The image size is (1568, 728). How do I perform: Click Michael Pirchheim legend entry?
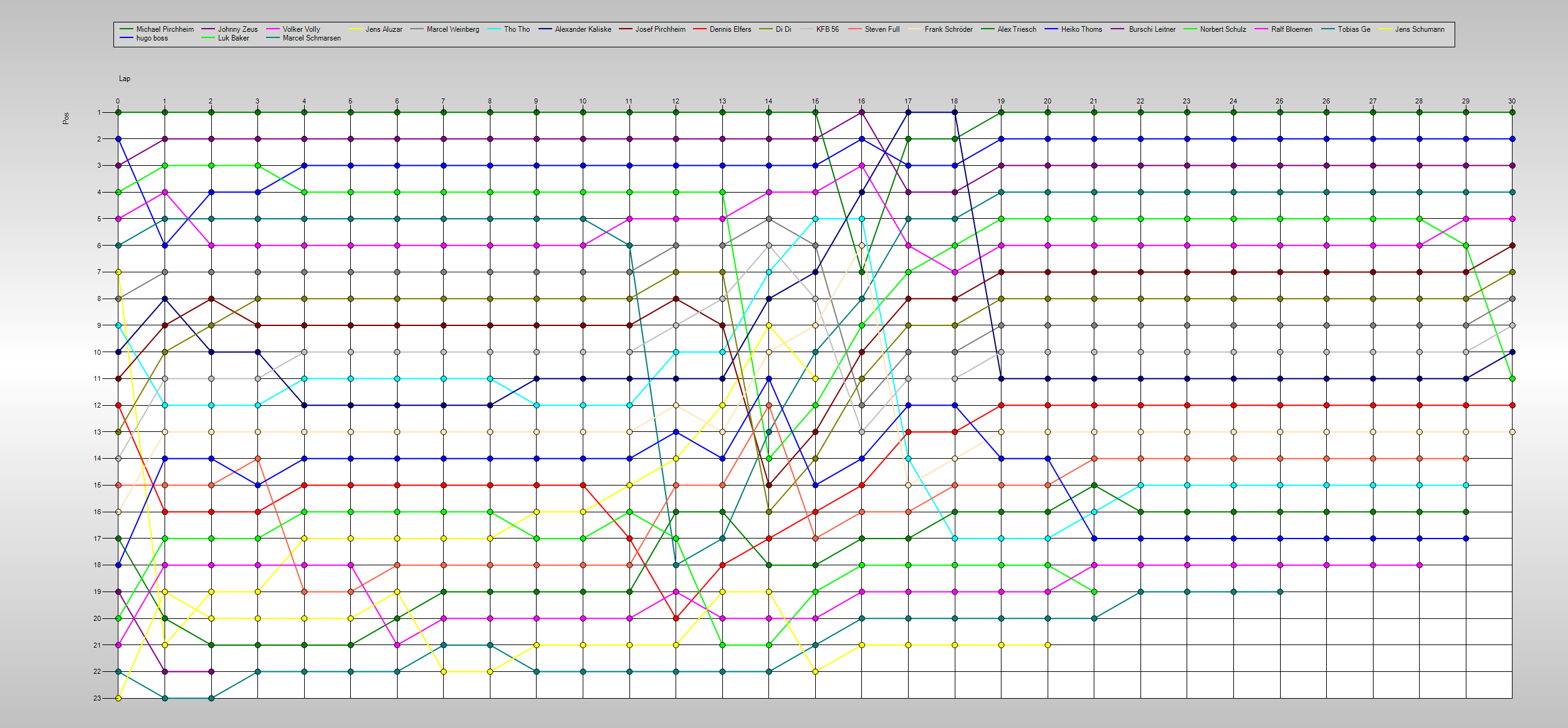(x=157, y=29)
